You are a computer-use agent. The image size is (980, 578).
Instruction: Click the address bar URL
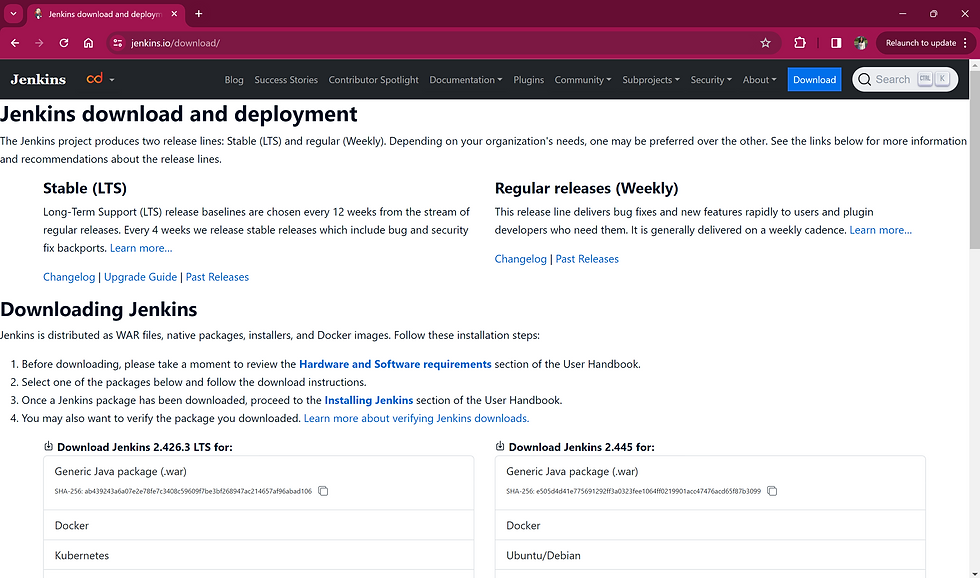point(175,43)
